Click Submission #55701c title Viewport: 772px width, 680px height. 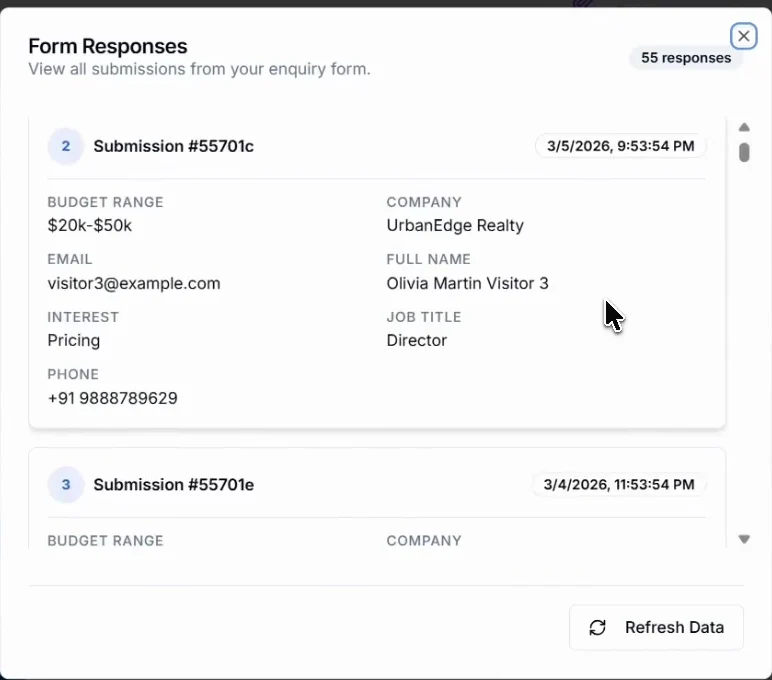point(174,146)
